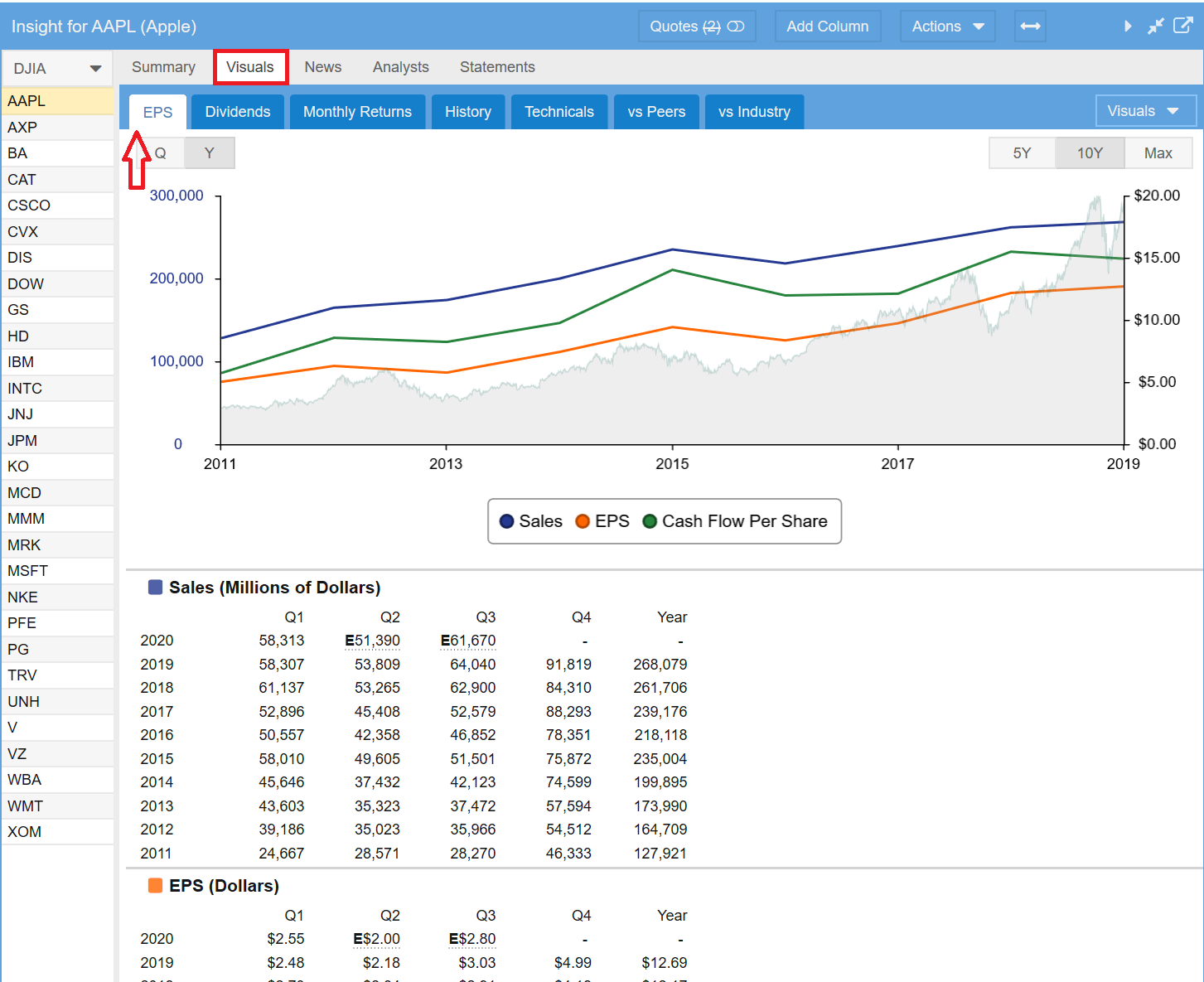Toggle quarterly view with Q button
Viewport: 1204px width, 982px height.
[161, 153]
